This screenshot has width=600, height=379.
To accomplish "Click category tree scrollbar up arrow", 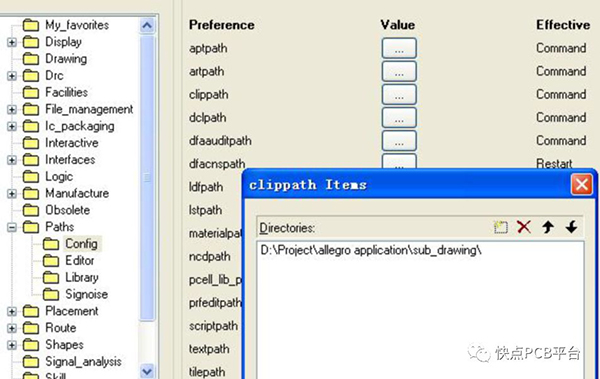I will pyautogui.click(x=147, y=26).
